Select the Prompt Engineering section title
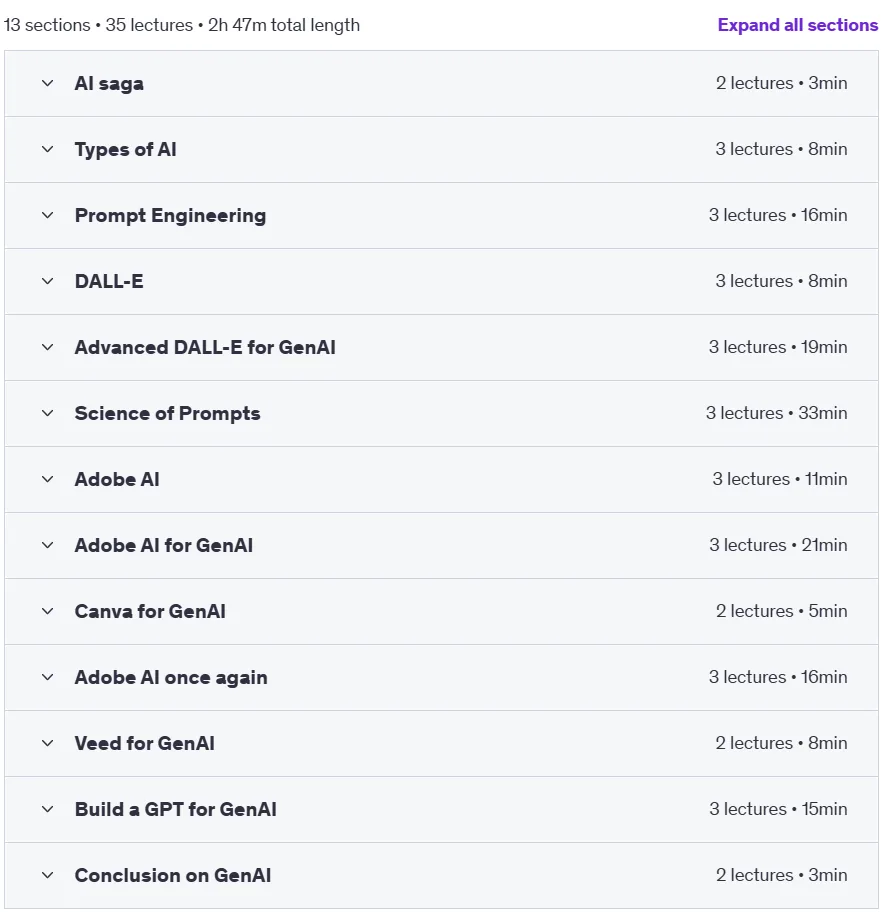Viewport: 881px width, 912px height. pyautogui.click(x=170, y=216)
